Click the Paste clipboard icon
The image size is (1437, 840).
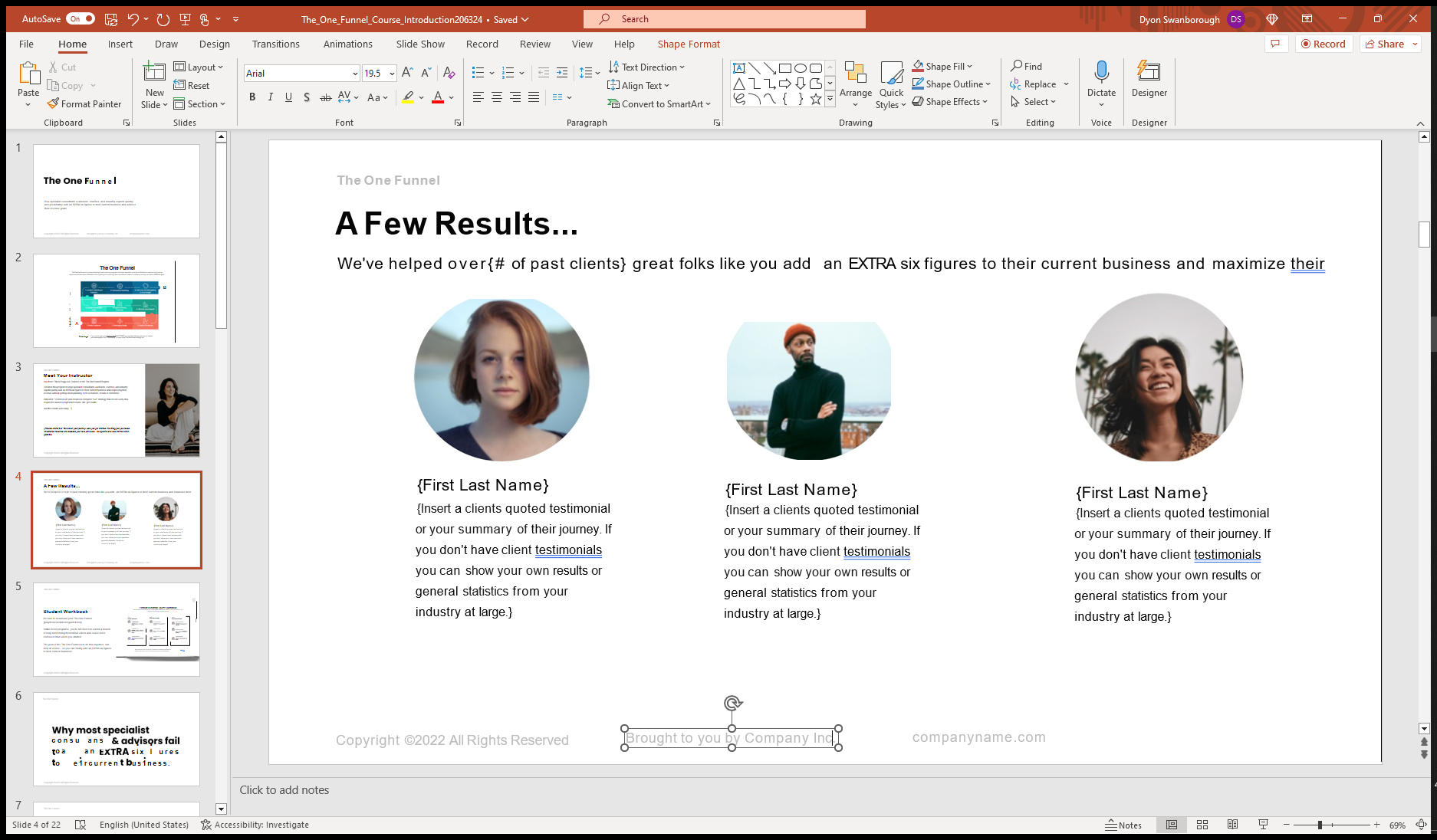[x=28, y=74]
